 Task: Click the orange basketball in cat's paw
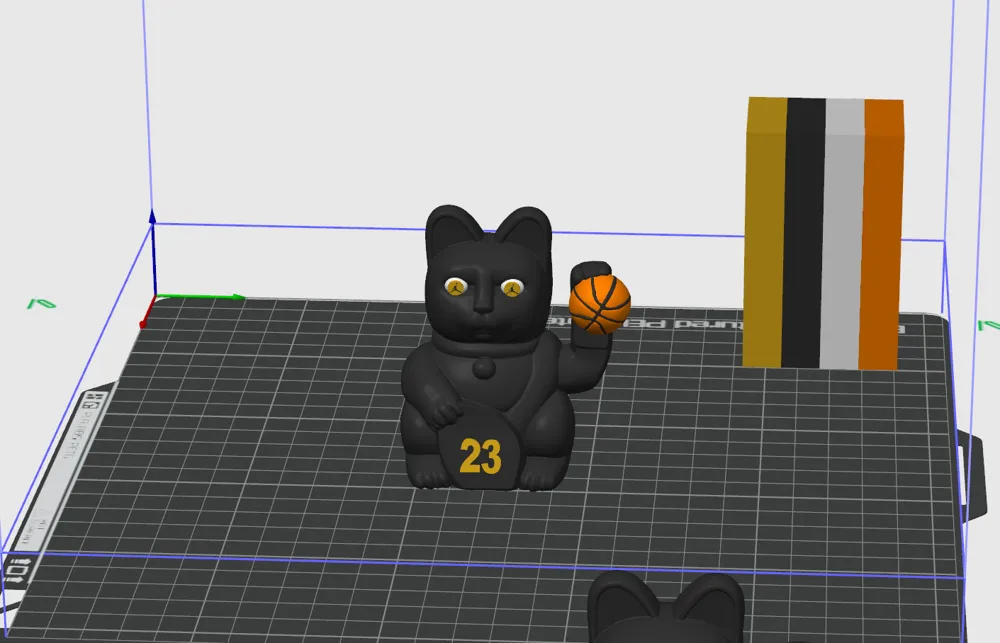point(600,304)
